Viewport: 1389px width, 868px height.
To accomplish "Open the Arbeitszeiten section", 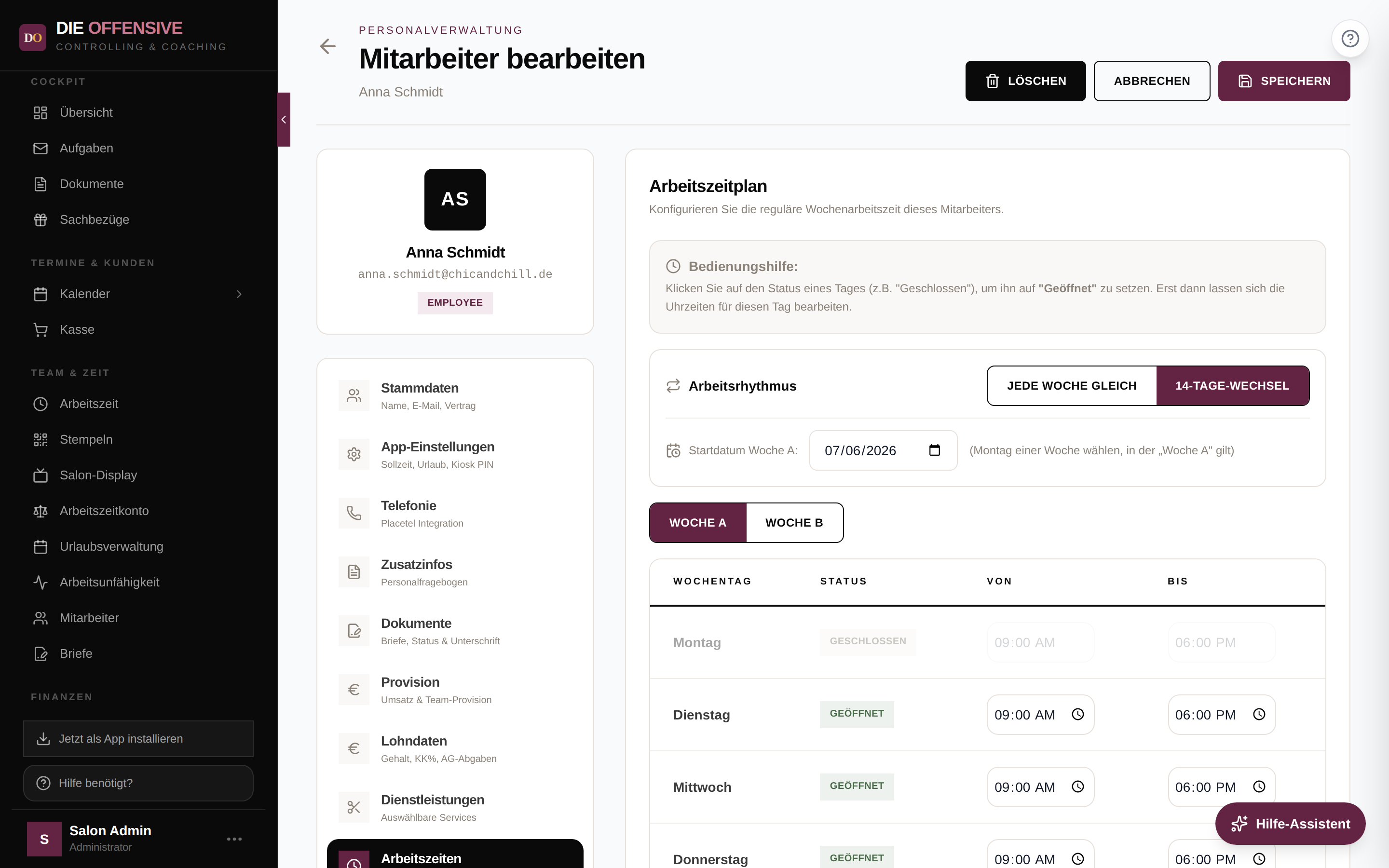I will tap(455, 854).
